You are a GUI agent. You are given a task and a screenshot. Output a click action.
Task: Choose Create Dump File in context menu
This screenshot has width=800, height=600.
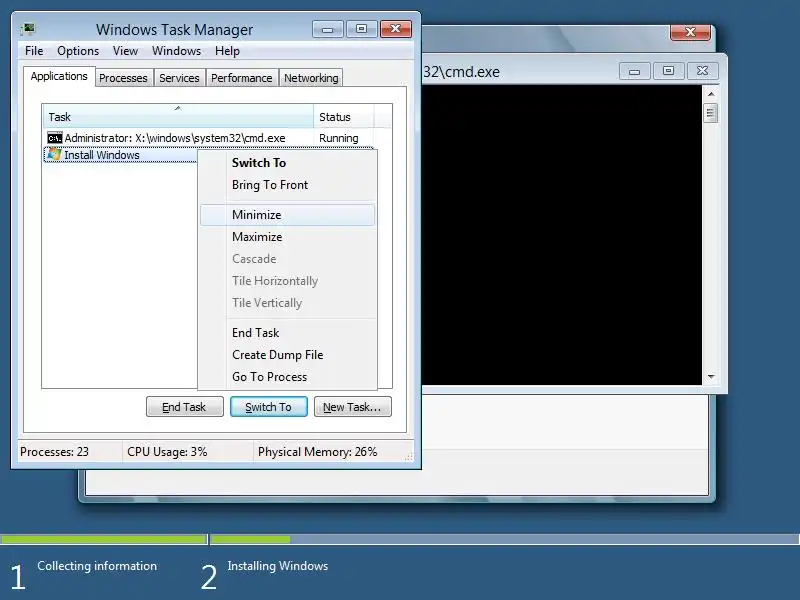point(288,355)
